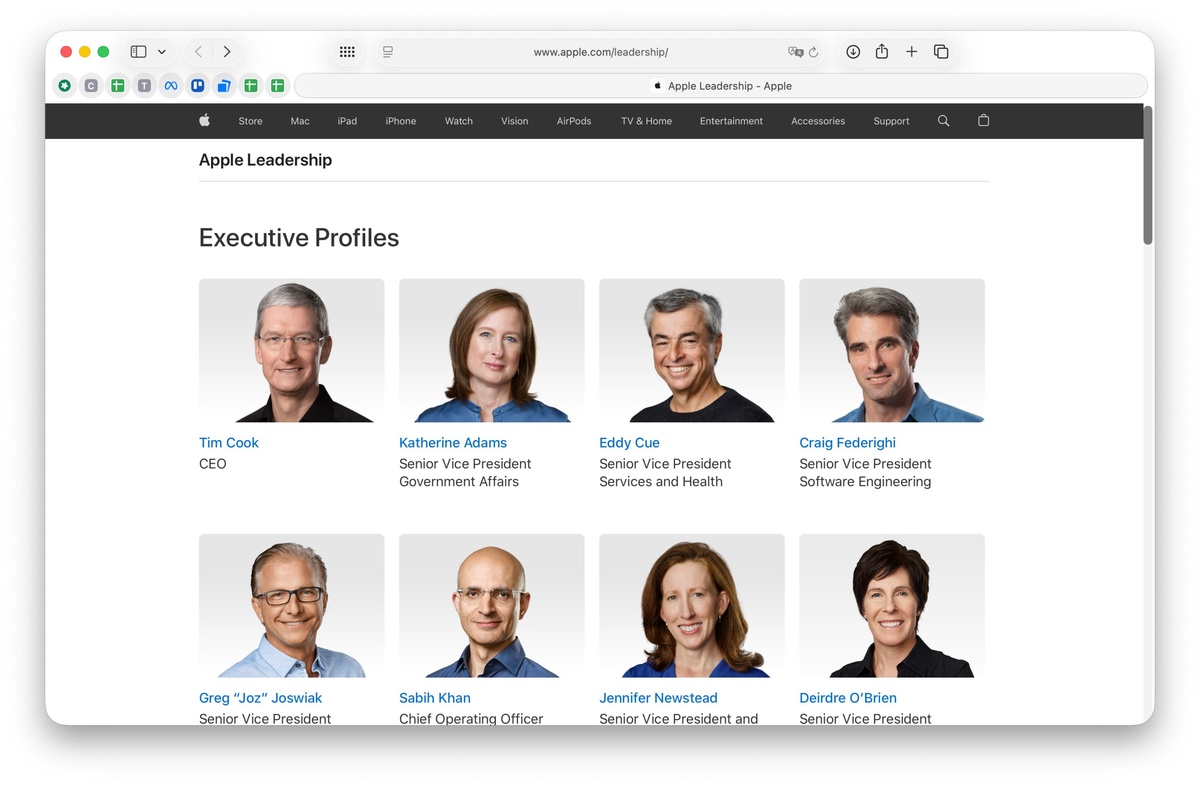Open the Entertainment menu
The height and width of the screenshot is (785, 1200).
click(731, 121)
